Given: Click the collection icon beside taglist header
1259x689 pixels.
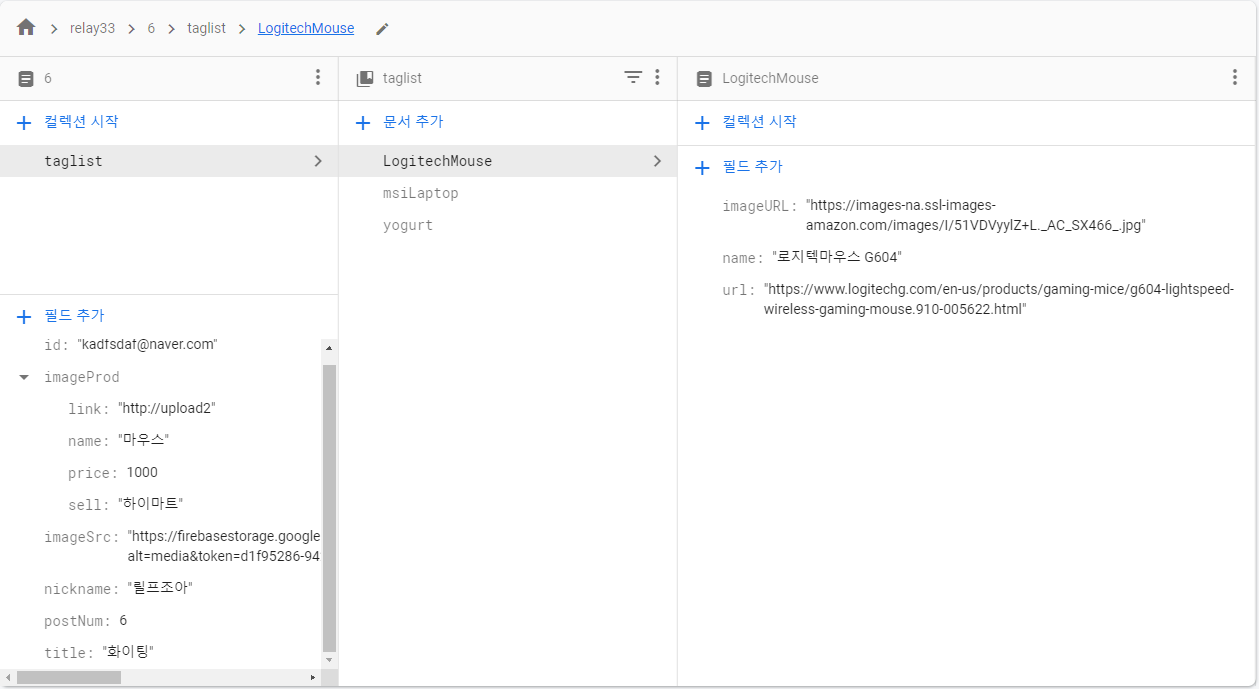Looking at the screenshot, I should [x=365, y=78].
